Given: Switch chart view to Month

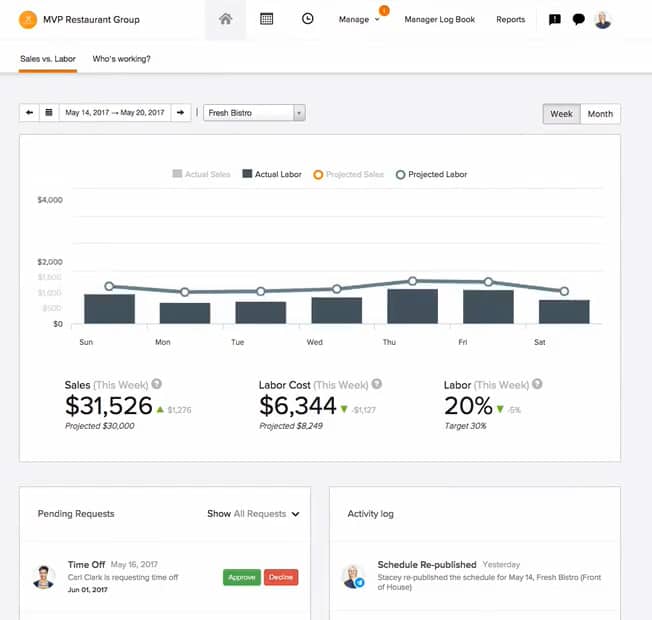Looking at the screenshot, I should (x=600, y=114).
